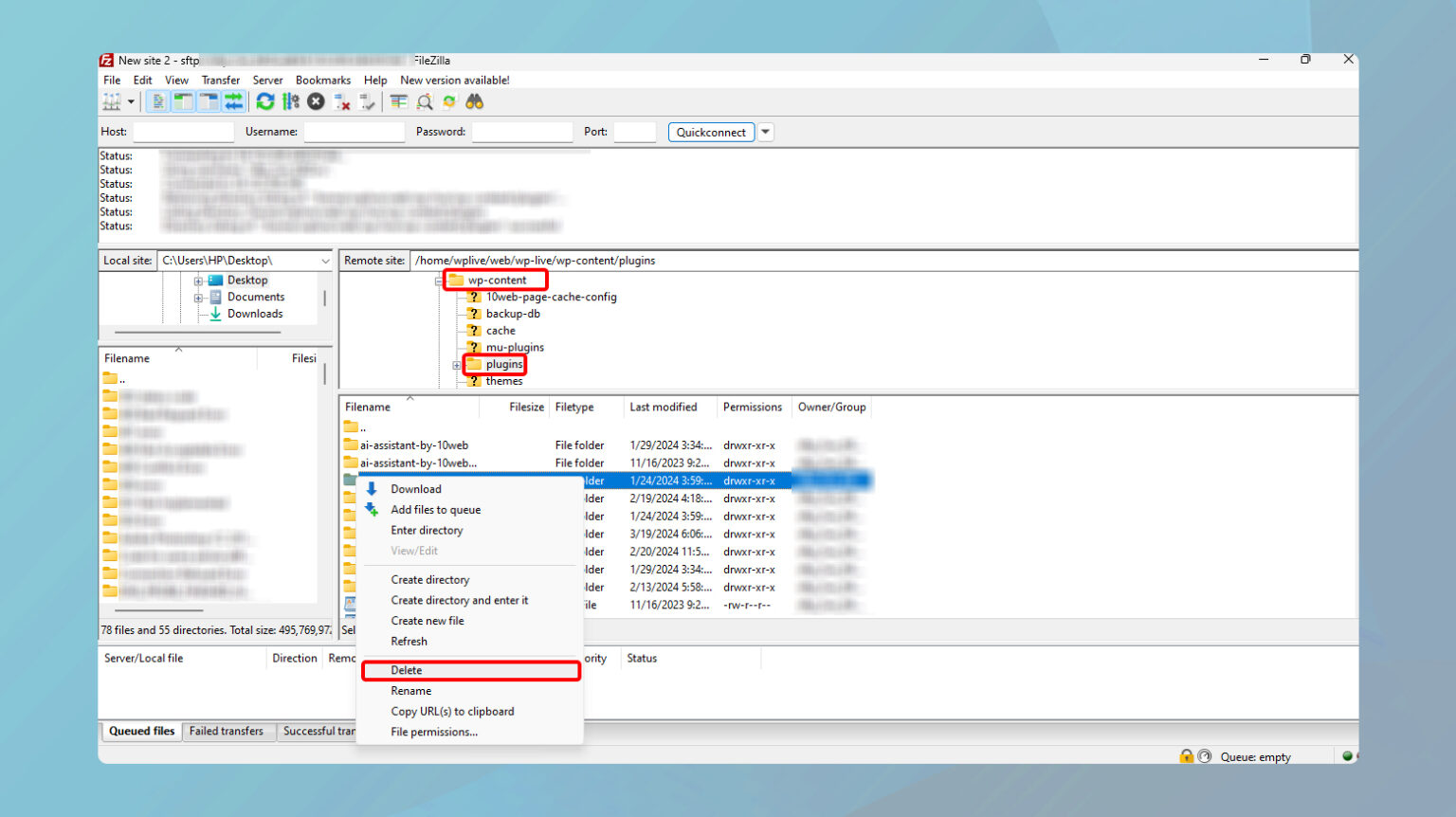Open the filename filters dialog
Viewport: 1456px width, 817px height.
tap(398, 101)
